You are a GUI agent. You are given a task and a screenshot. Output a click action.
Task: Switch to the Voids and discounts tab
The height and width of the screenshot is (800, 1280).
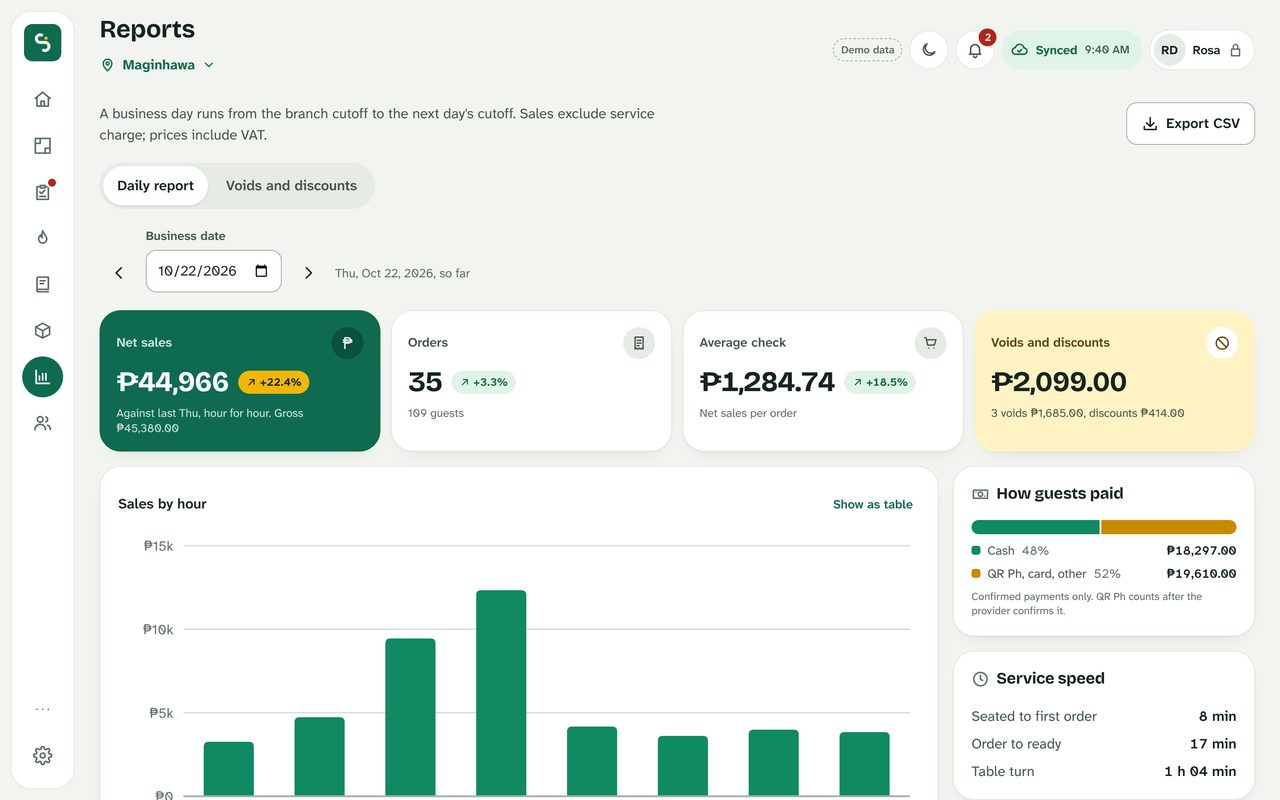coord(291,186)
